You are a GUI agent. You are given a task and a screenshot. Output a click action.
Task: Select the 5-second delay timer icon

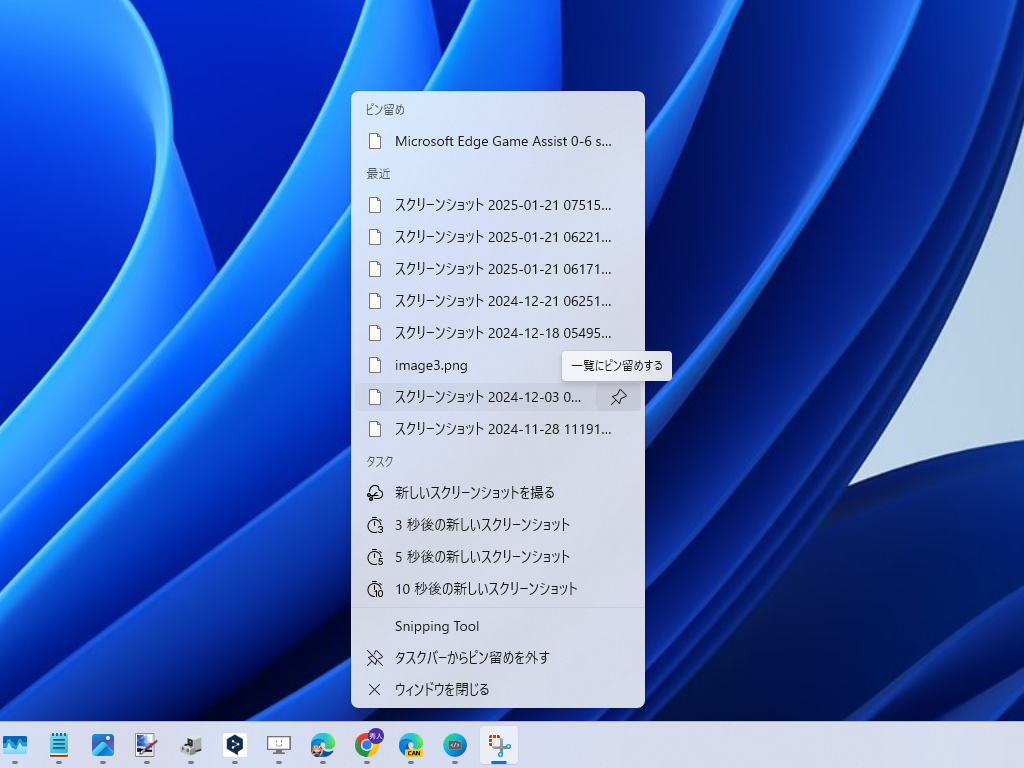pyautogui.click(x=374, y=557)
